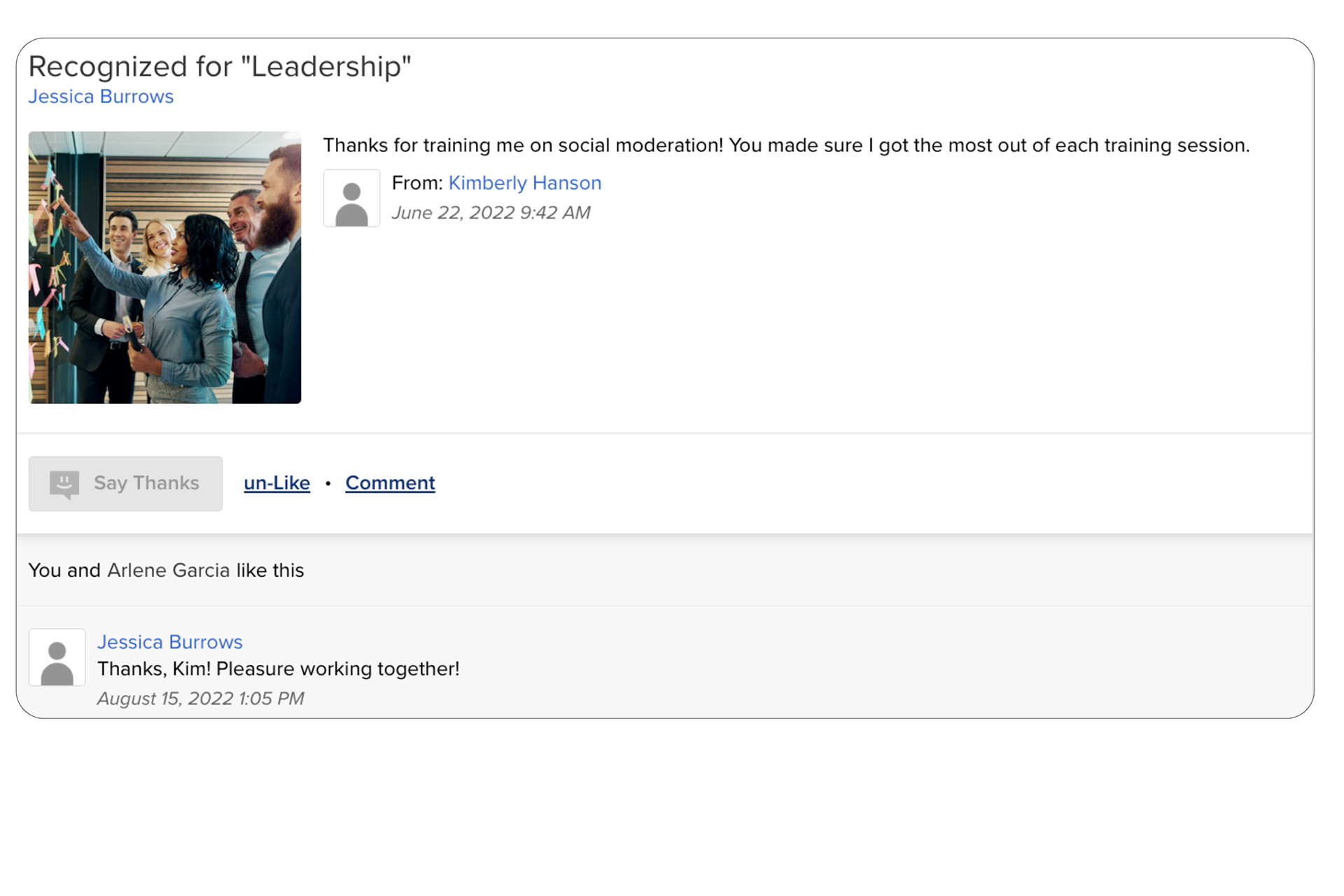The height and width of the screenshot is (896, 1344).
Task: Click the Recognized for "Leadership" heading
Action: tap(220, 66)
